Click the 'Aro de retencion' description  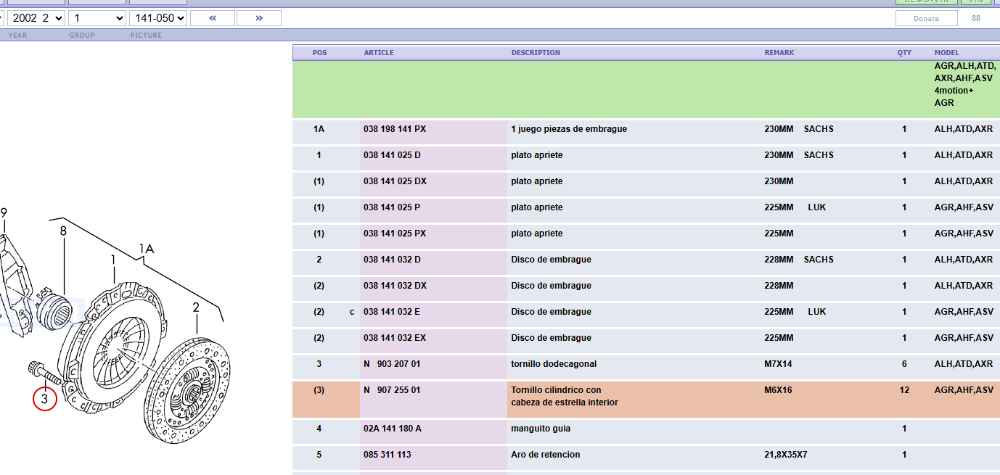[x=548, y=454]
